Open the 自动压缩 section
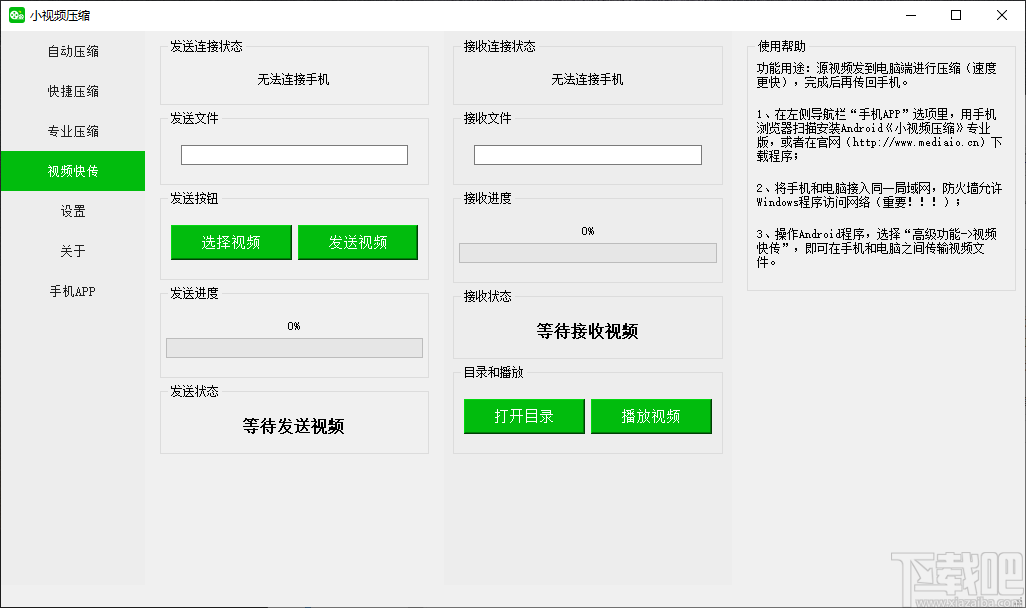The height and width of the screenshot is (608, 1026). click(x=73, y=51)
